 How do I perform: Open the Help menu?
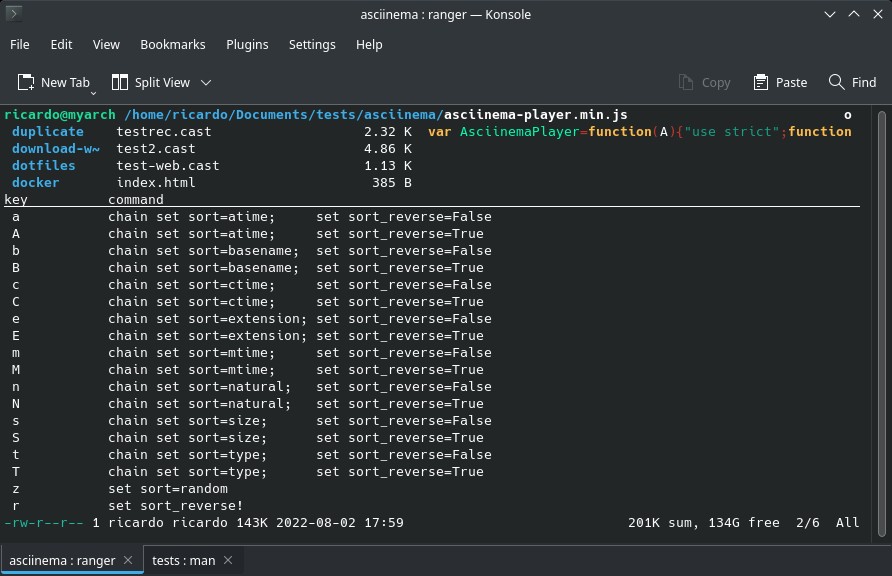[369, 44]
